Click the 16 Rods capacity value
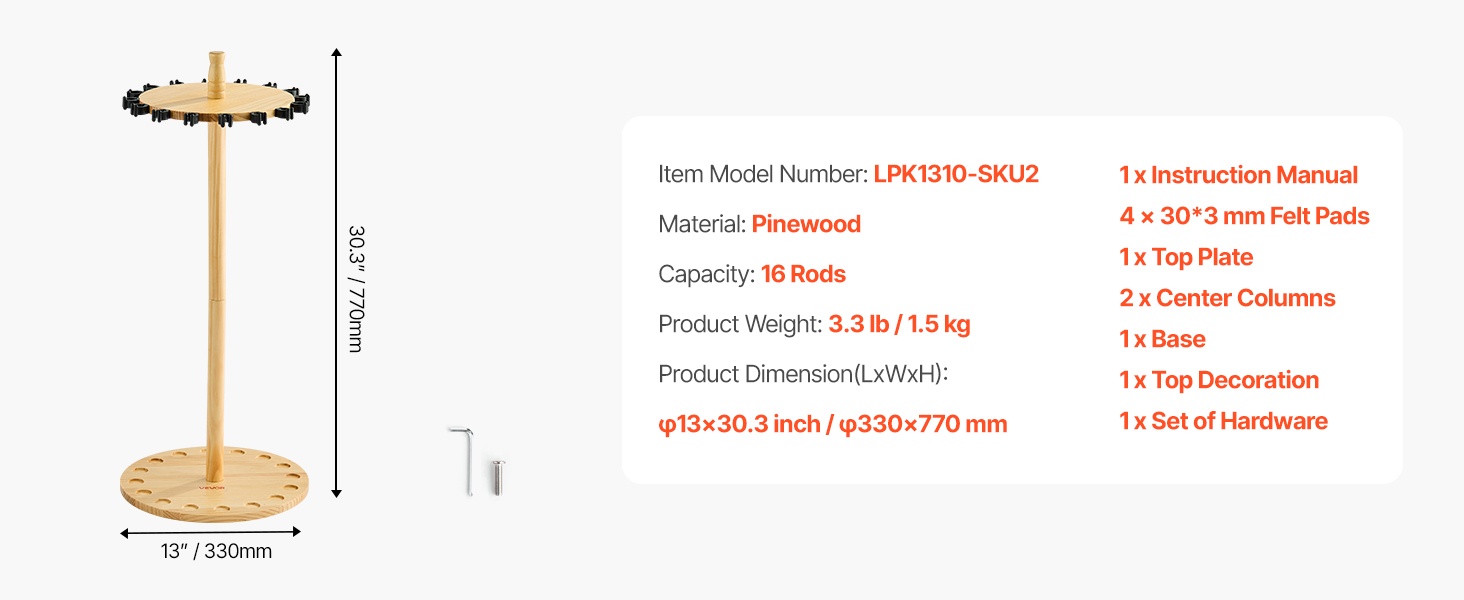Image resolution: width=1464 pixels, height=600 pixels. (x=803, y=274)
